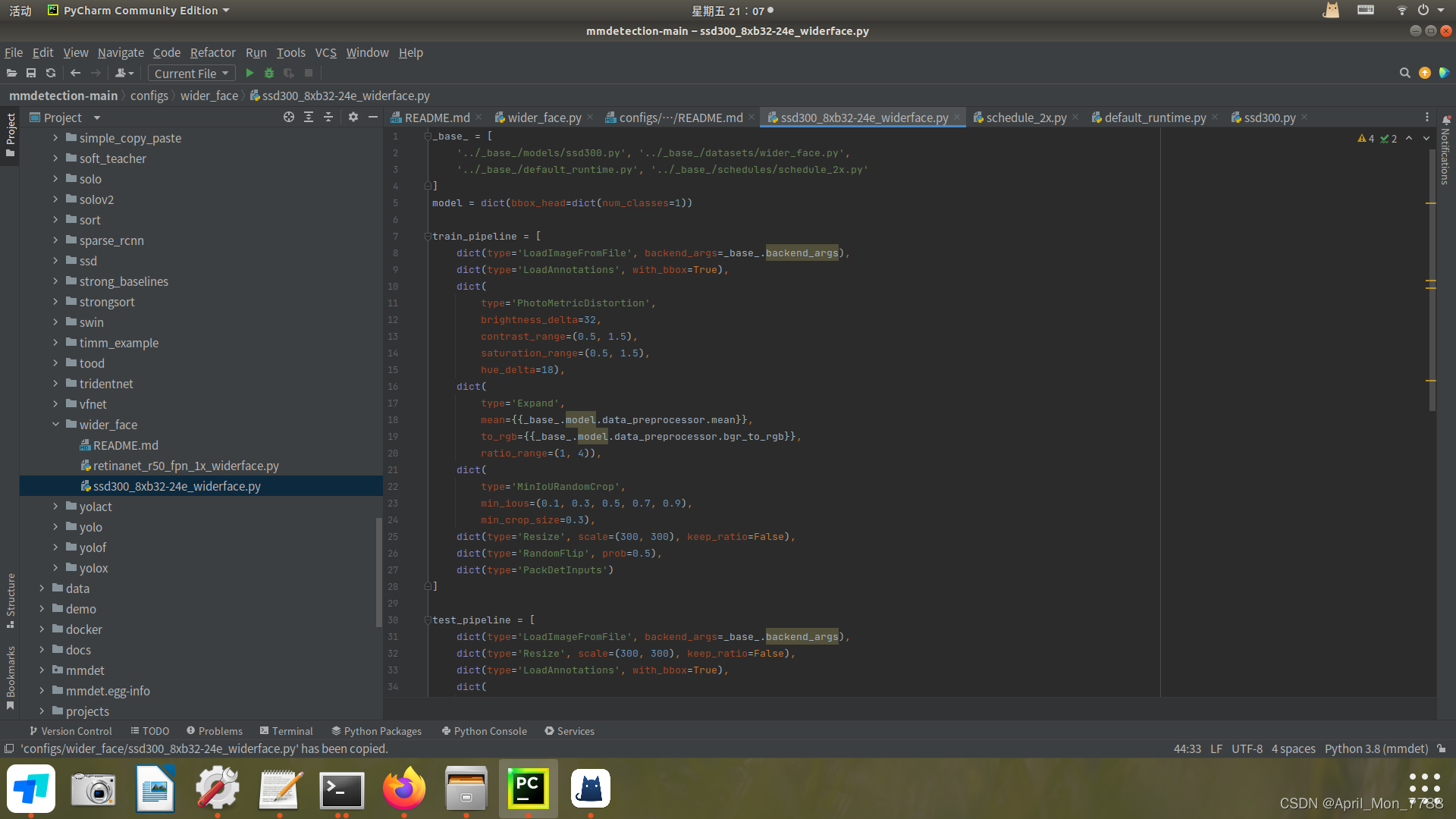1456x819 pixels.
Task: Click Search Everywhere magnifier icon
Action: 1404,73
